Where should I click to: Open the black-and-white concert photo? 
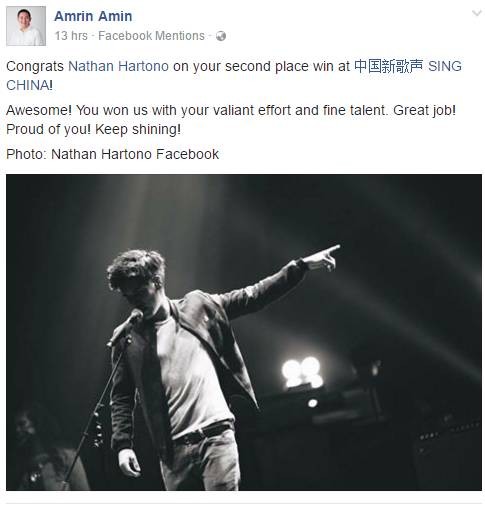(x=244, y=332)
